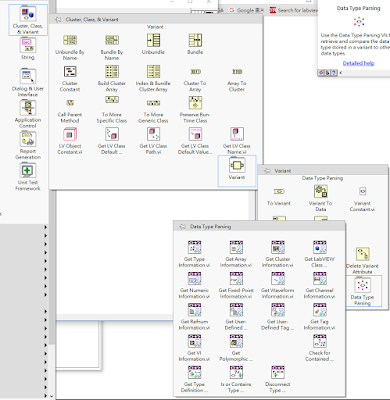Select Get Type Information.vi

[x=194, y=254]
